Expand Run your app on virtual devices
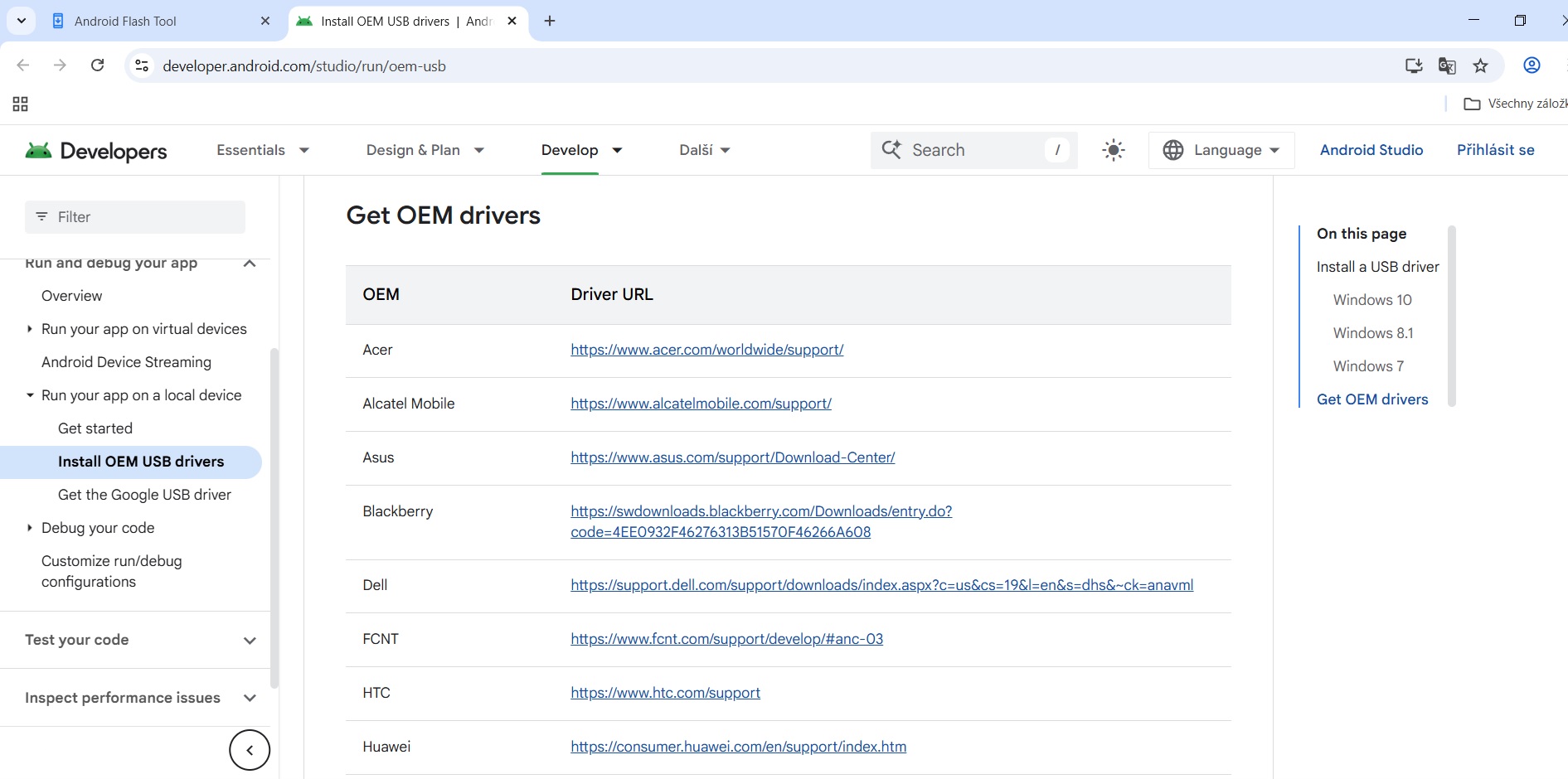Image resolution: width=1568 pixels, height=779 pixels. 30,329
